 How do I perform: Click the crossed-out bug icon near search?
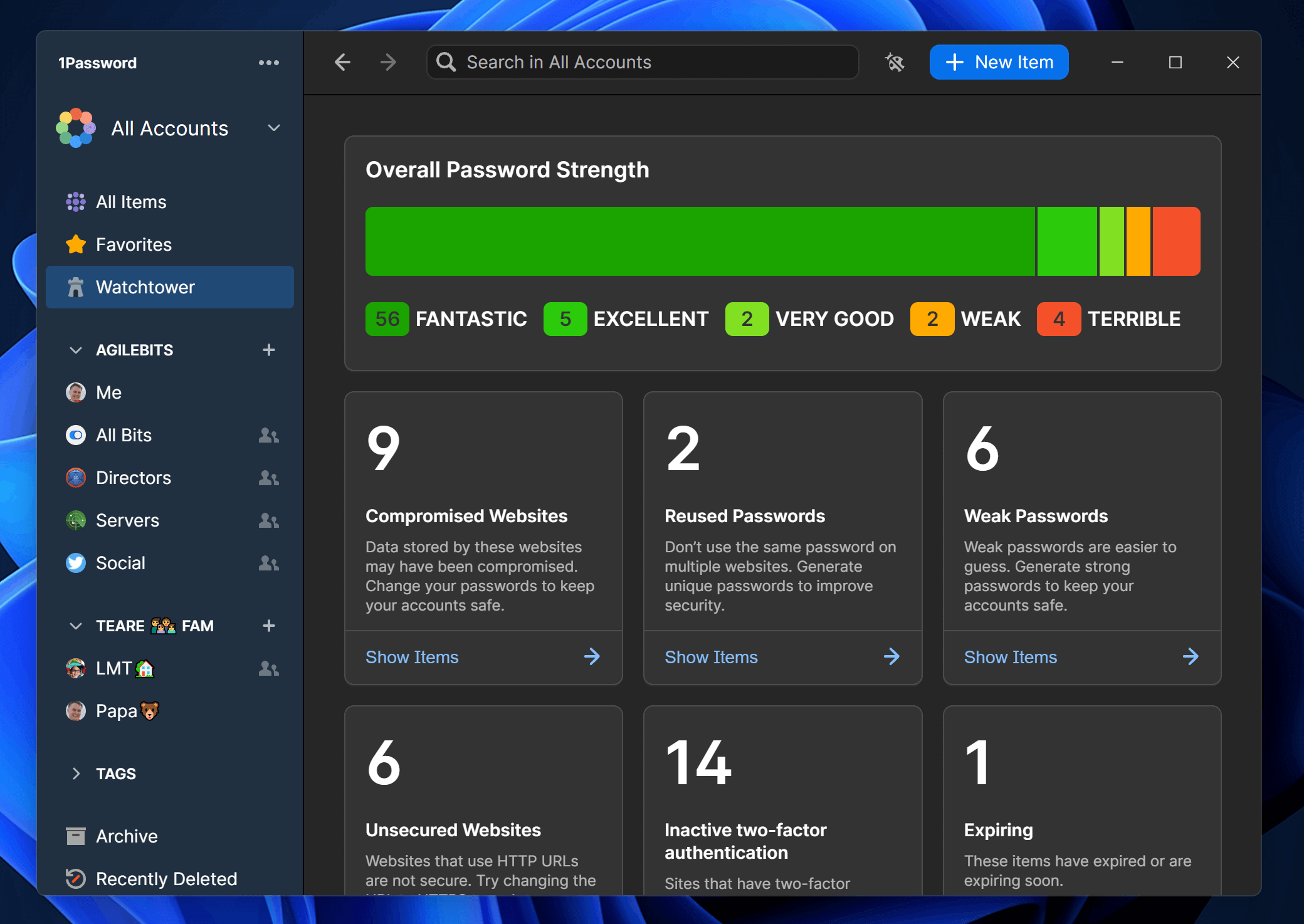[895, 62]
